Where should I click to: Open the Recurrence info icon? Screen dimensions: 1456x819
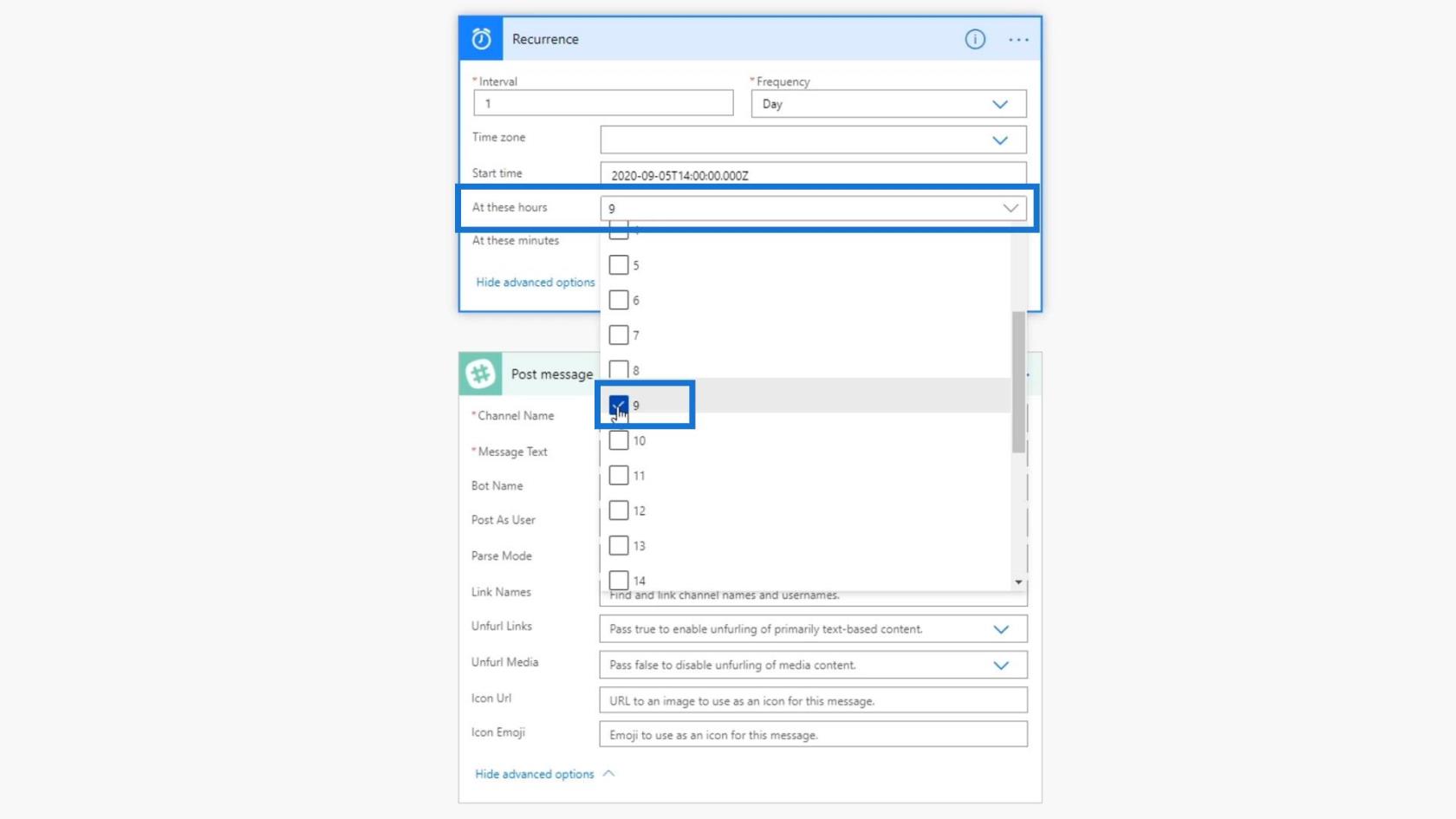pyautogui.click(x=975, y=39)
